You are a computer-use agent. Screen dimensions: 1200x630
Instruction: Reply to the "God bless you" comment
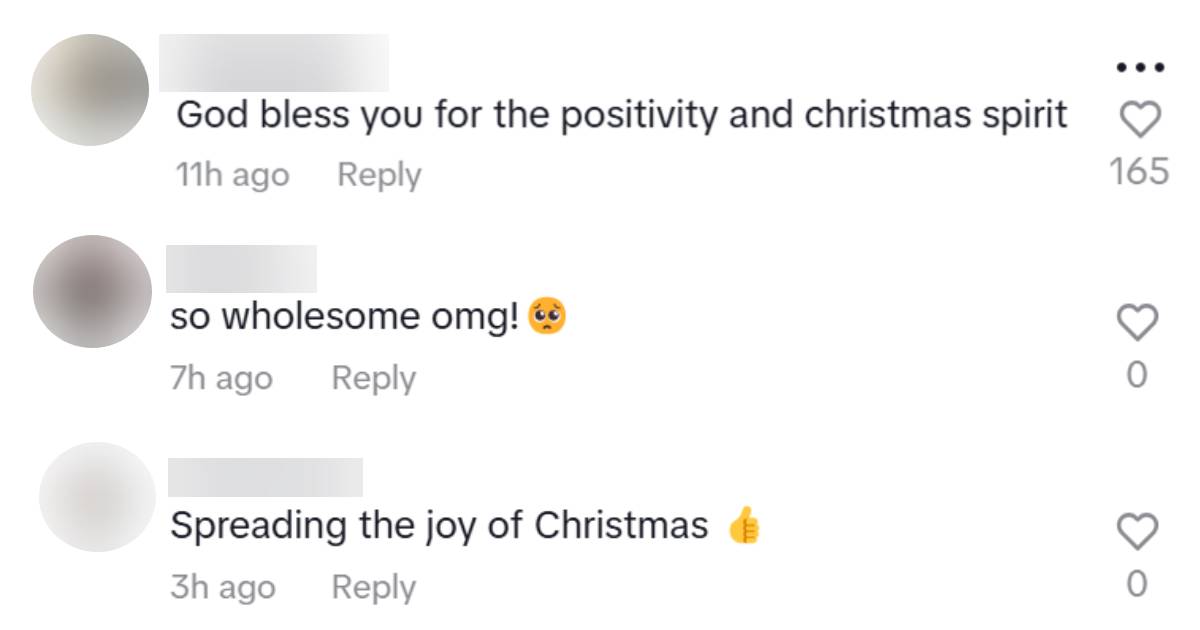(379, 175)
